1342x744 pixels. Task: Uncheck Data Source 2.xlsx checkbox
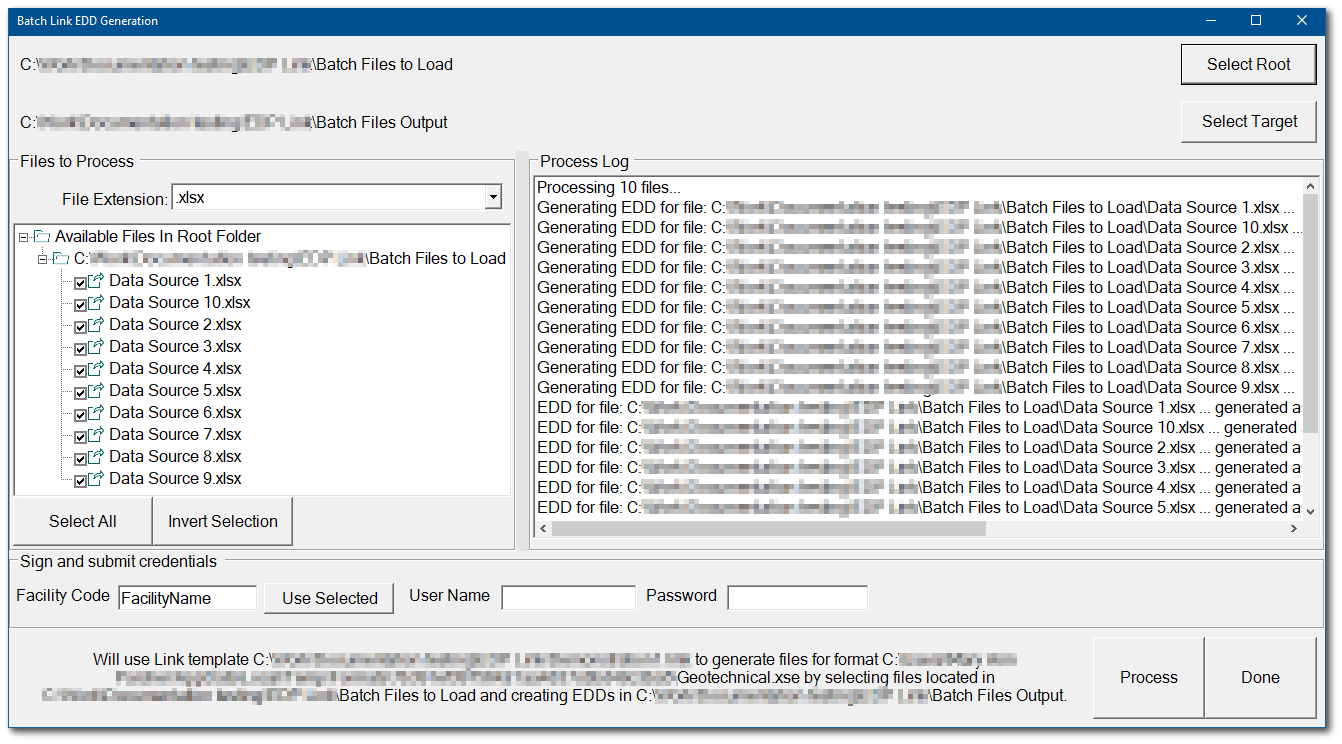click(x=81, y=326)
